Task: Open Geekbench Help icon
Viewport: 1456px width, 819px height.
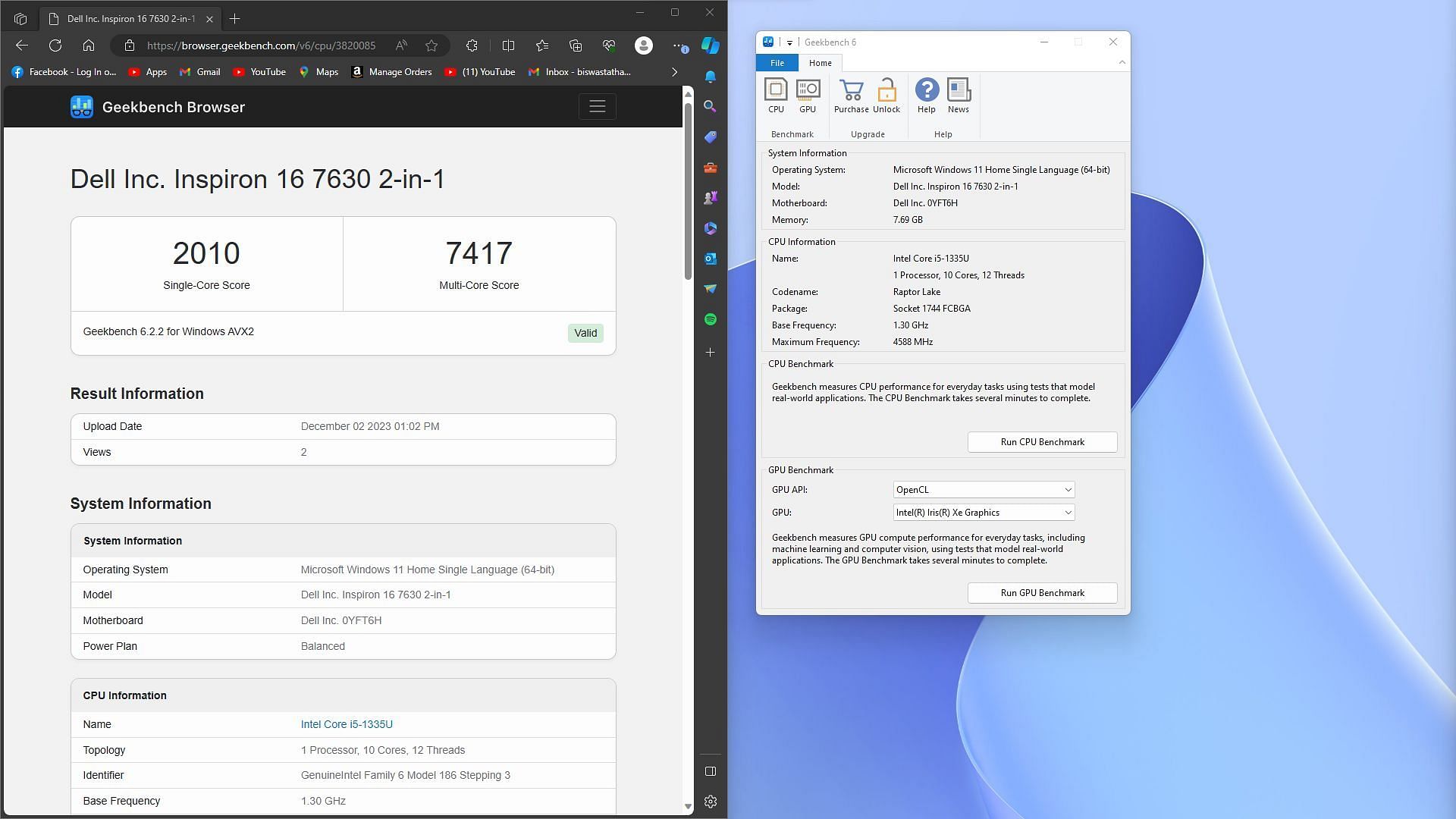Action: 926,96
